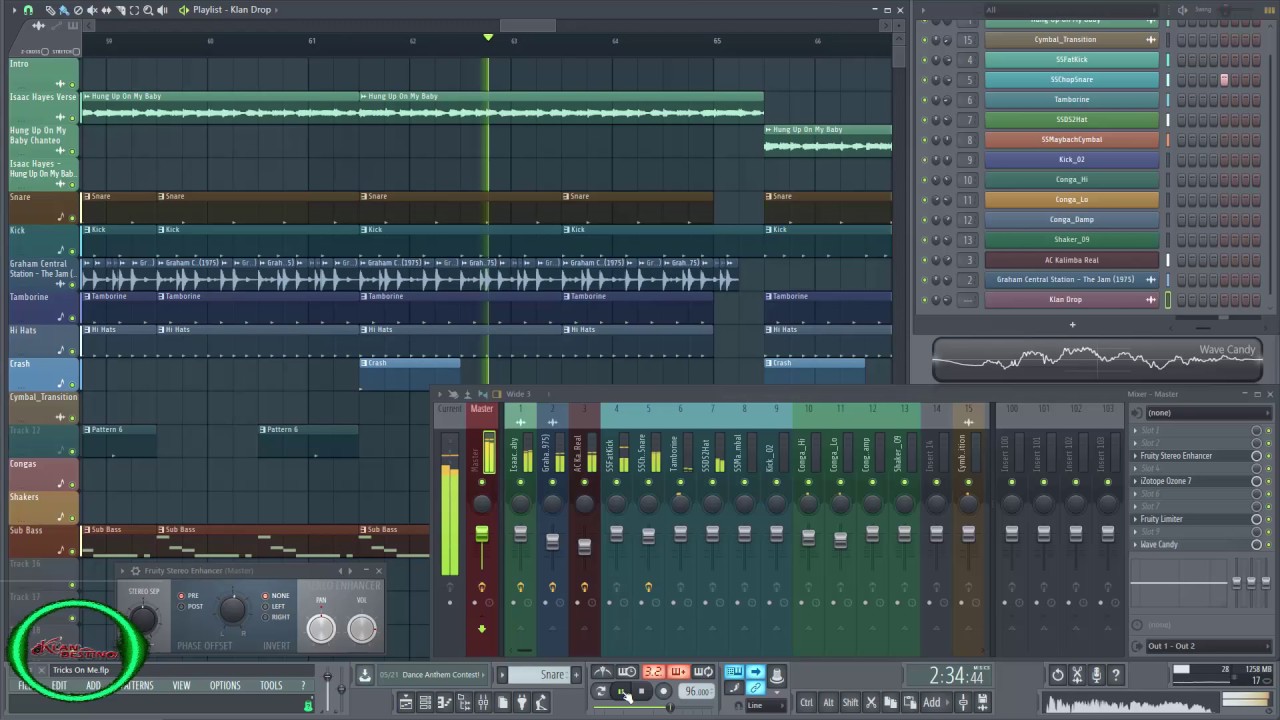Click the Save icon on shortcut toolbar
The width and height of the screenshot is (1280, 720).
point(982,702)
